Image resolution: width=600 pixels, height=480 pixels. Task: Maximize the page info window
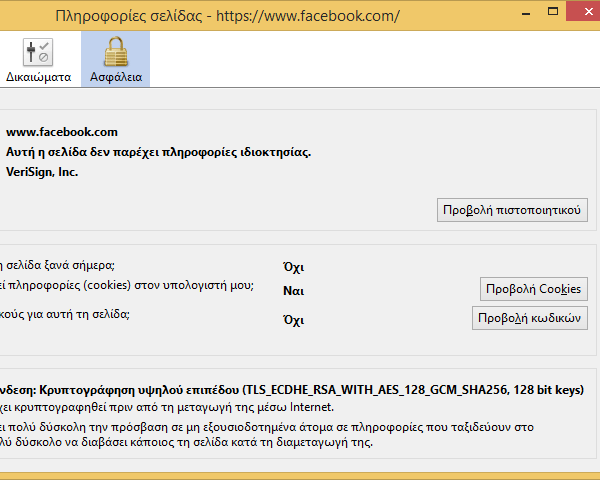pos(553,11)
